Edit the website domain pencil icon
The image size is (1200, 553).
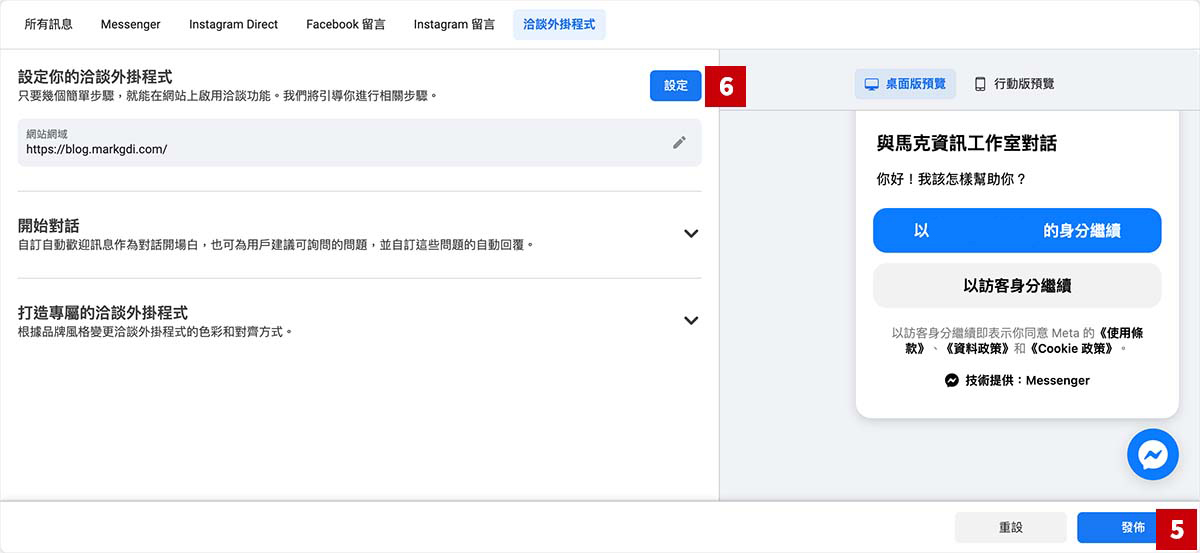point(680,142)
